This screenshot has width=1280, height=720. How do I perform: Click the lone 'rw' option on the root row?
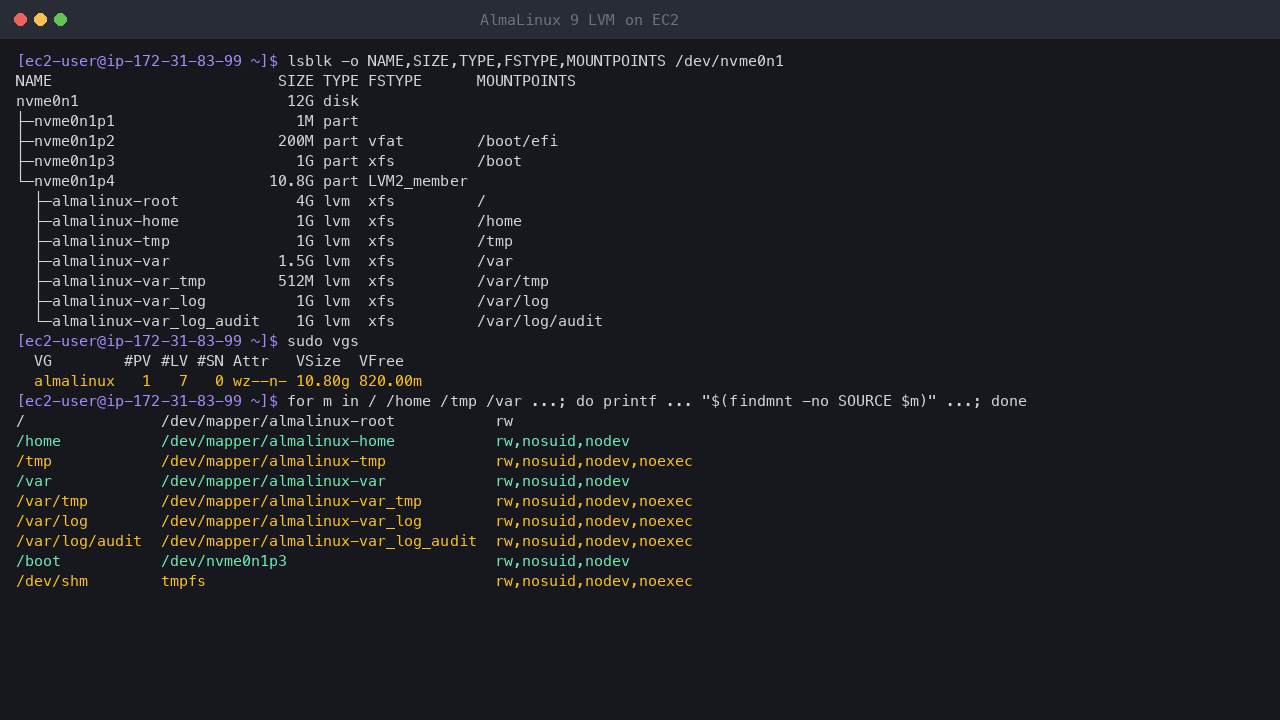504,421
